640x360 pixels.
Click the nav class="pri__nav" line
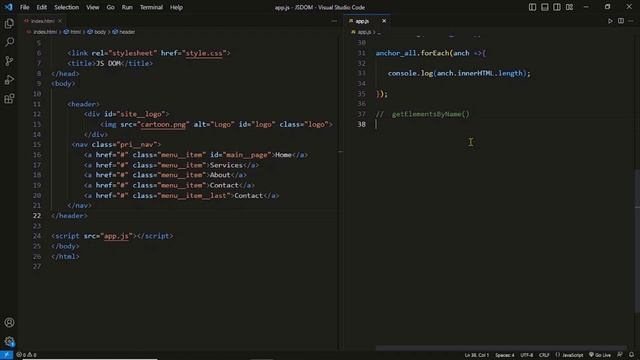[116, 144]
